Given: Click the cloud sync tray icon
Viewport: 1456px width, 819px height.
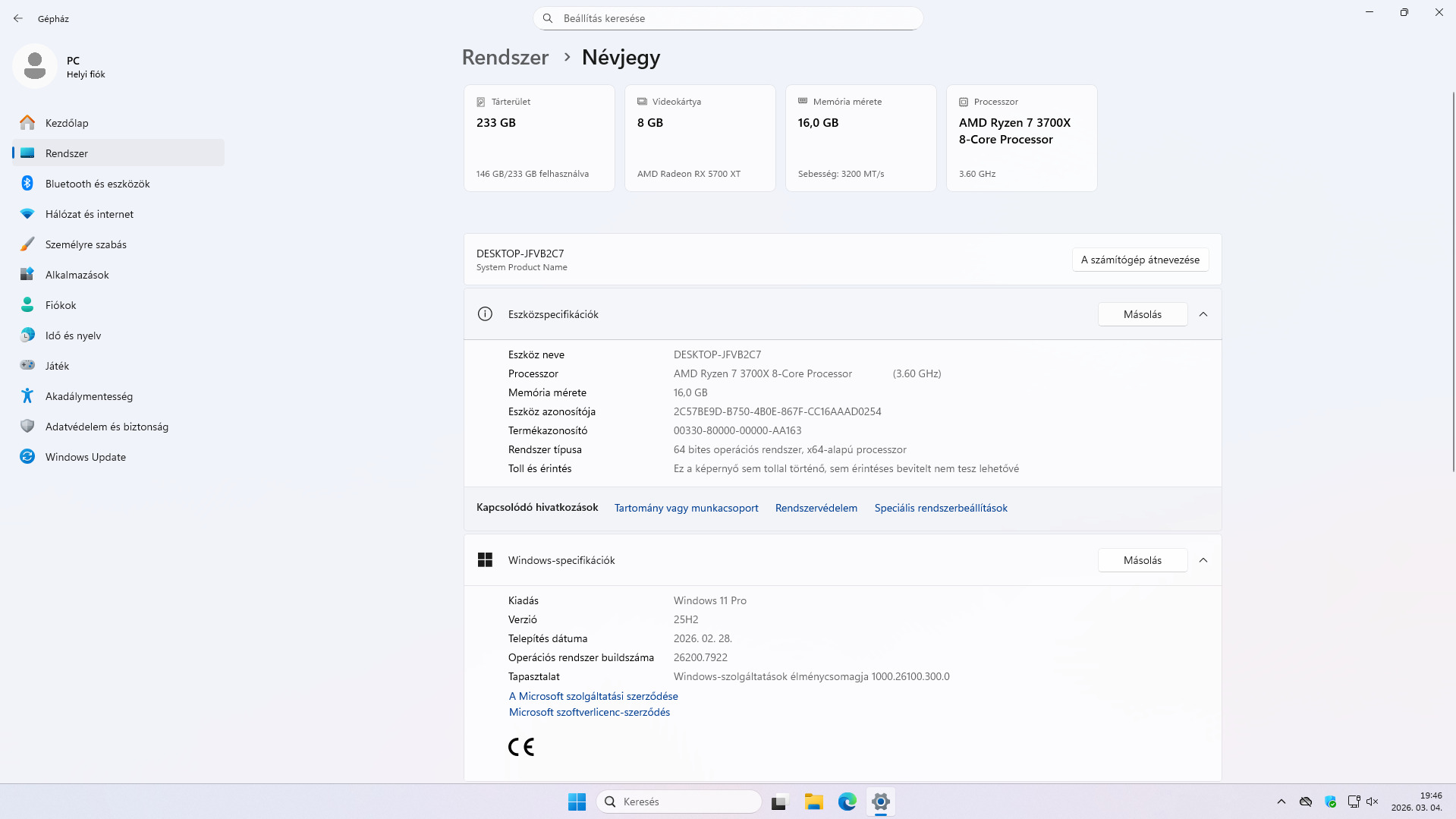Looking at the screenshot, I should tap(1306, 802).
